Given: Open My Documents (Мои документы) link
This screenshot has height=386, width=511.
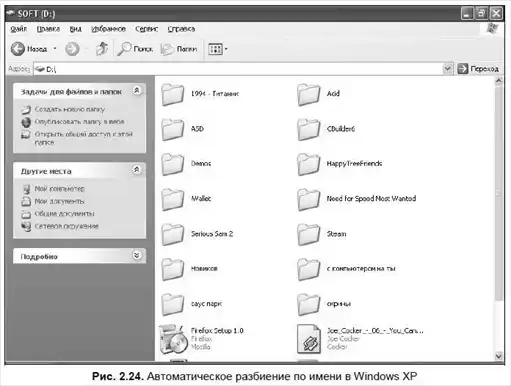Looking at the screenshot, I should click(59, 201).
